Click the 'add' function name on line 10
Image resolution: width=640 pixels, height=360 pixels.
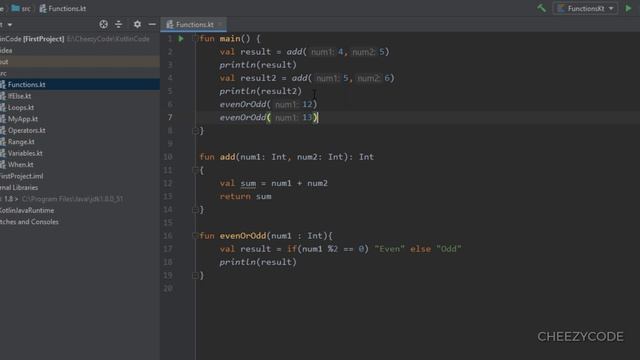tap(227, 157)
